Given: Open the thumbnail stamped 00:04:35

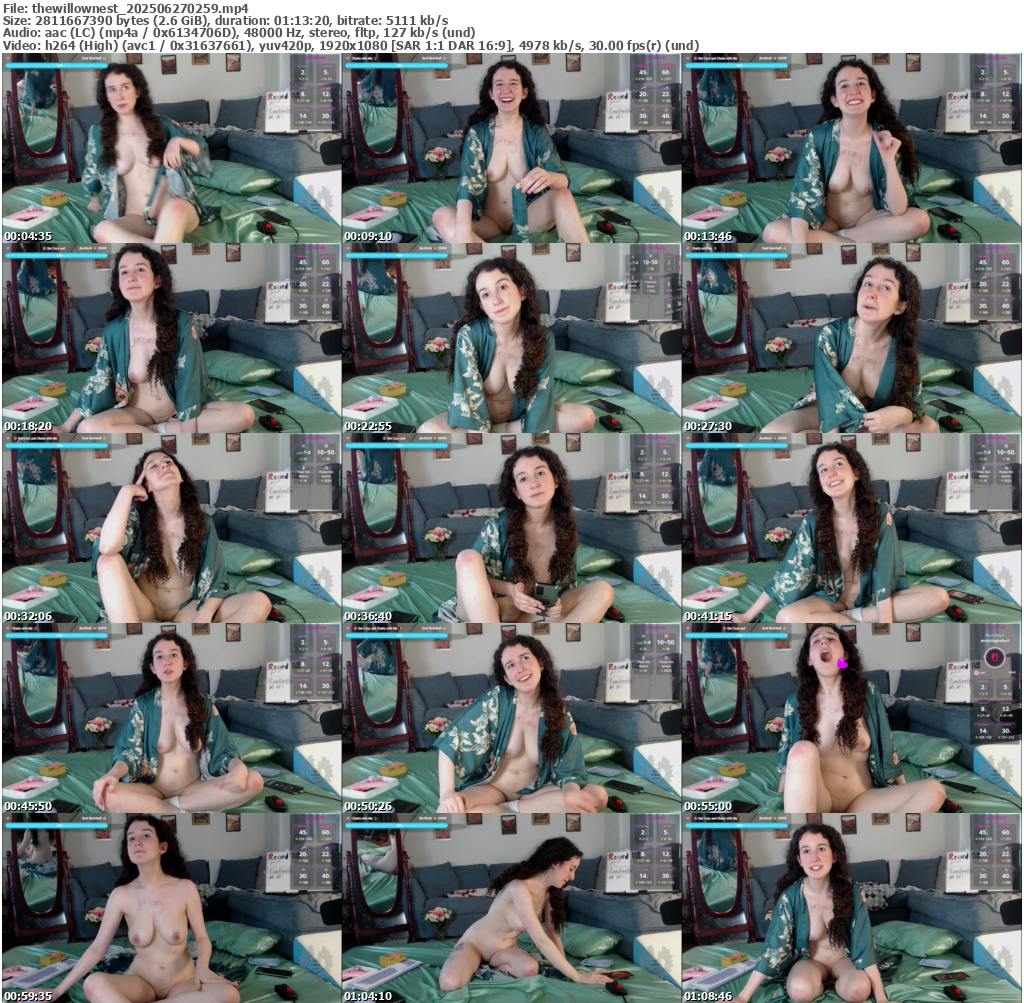Looking at the screenshot, I should 171,148.
